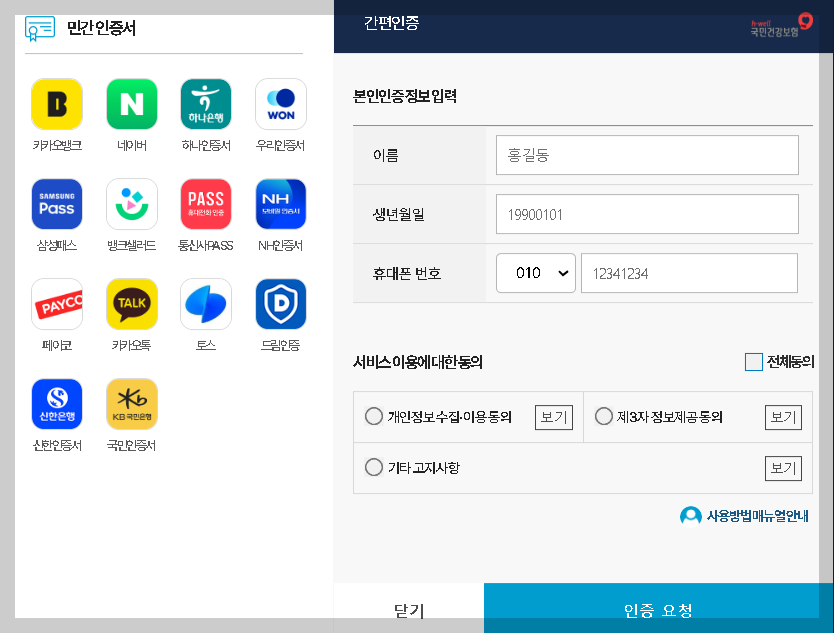Image resolution: width=834 pixels, height=633 pixels.
Task: Check the 전체동의 agree-all checkbox
Action: pos(754,362)
